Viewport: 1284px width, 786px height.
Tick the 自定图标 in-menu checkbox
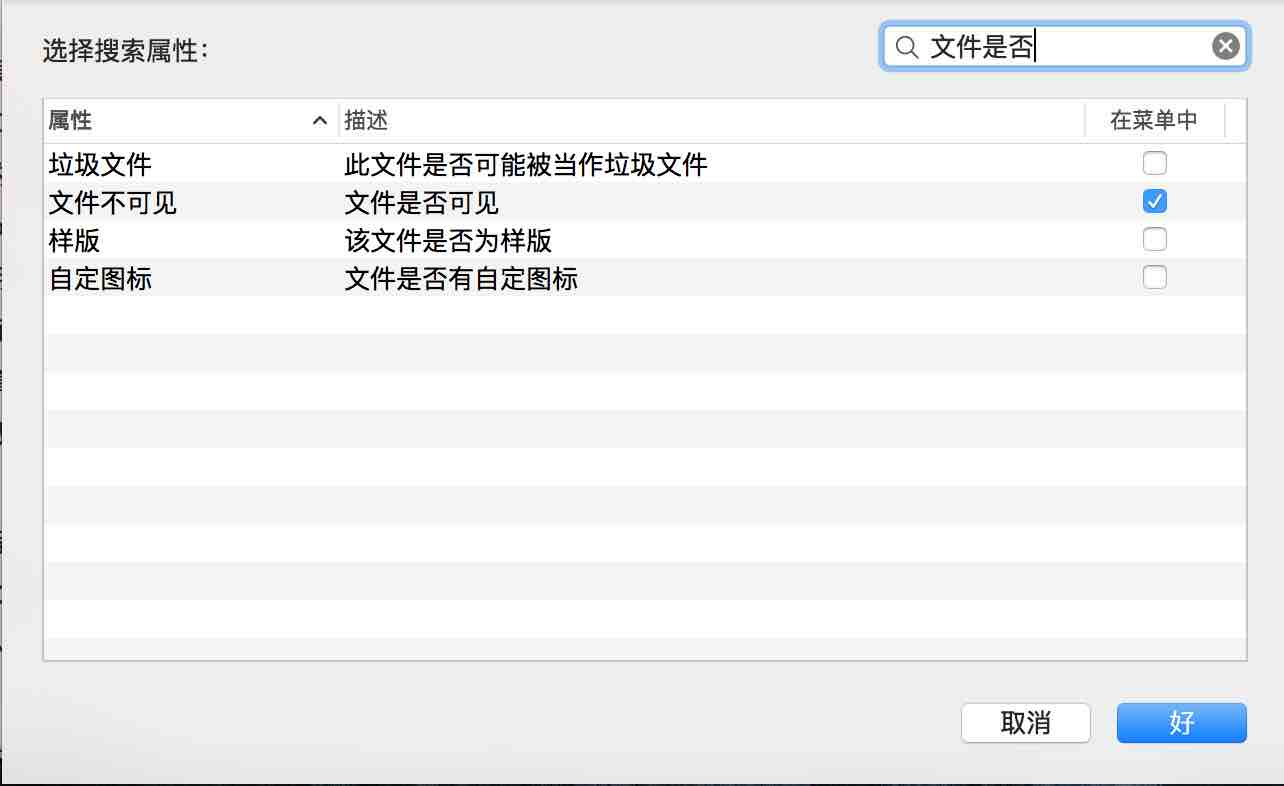point(1154,278)
